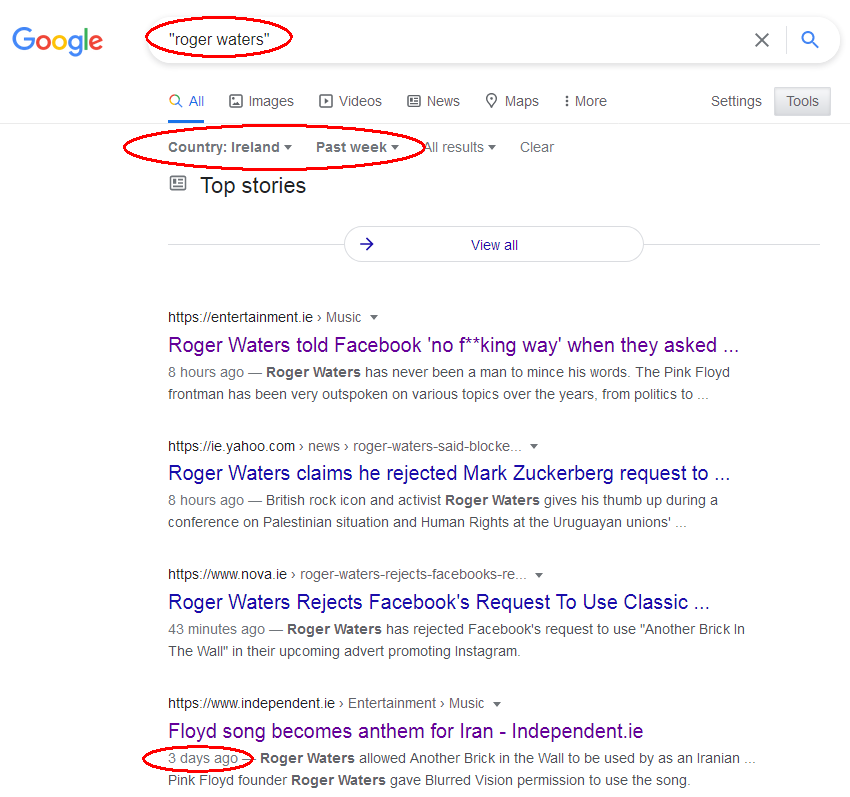
Task: Expand arrow next to www.nova.ie URL
Action: pyautogui.click(x=539, y=575)
